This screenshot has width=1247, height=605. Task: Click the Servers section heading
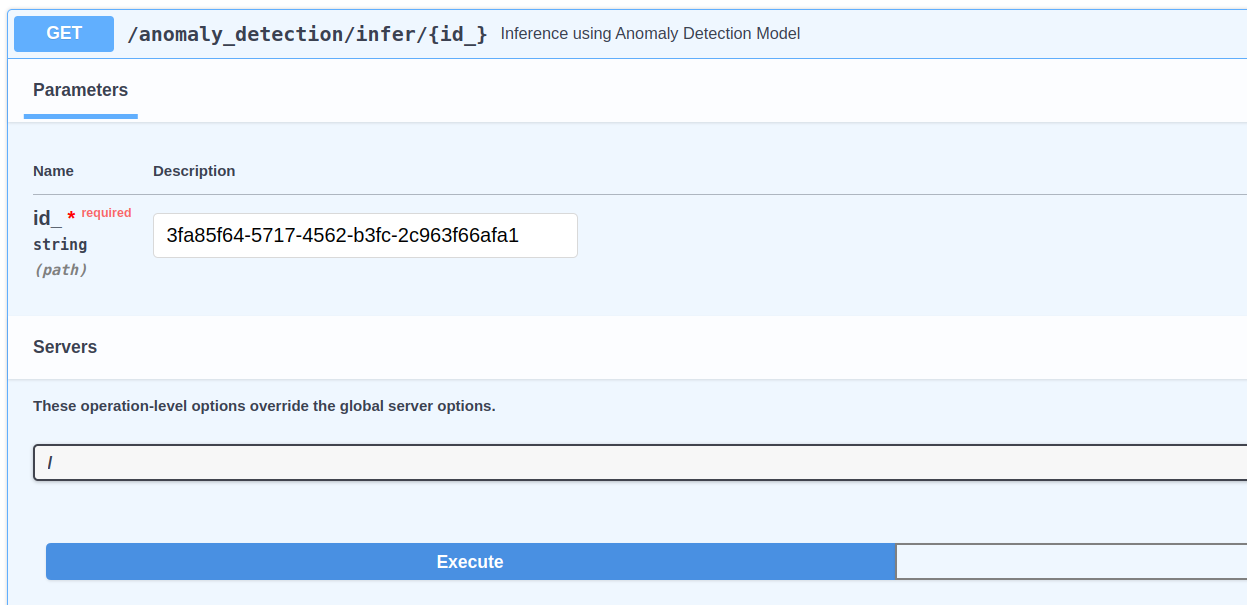click(x=65, y=347)
